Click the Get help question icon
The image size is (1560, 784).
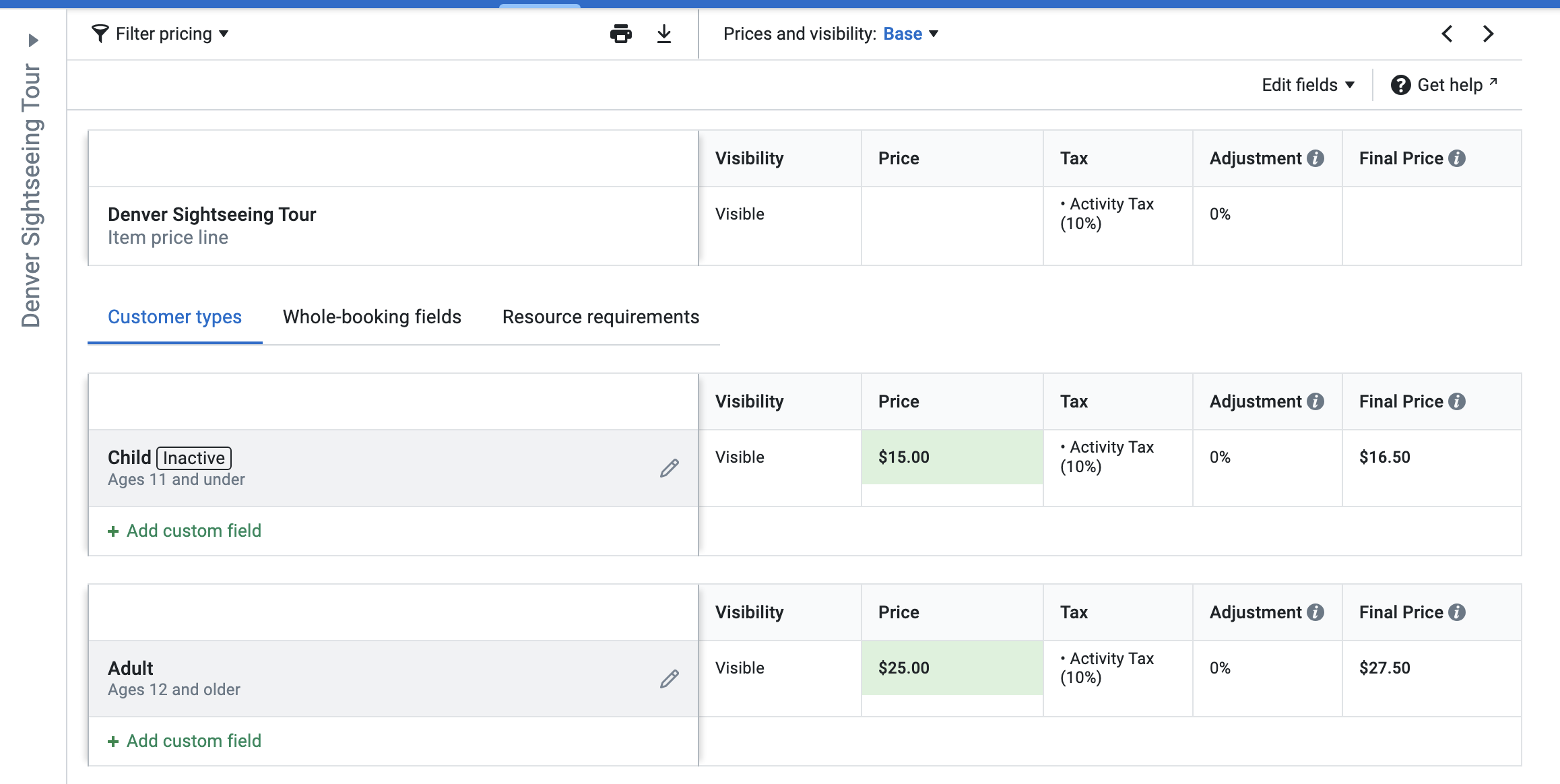click(1400, 85)
